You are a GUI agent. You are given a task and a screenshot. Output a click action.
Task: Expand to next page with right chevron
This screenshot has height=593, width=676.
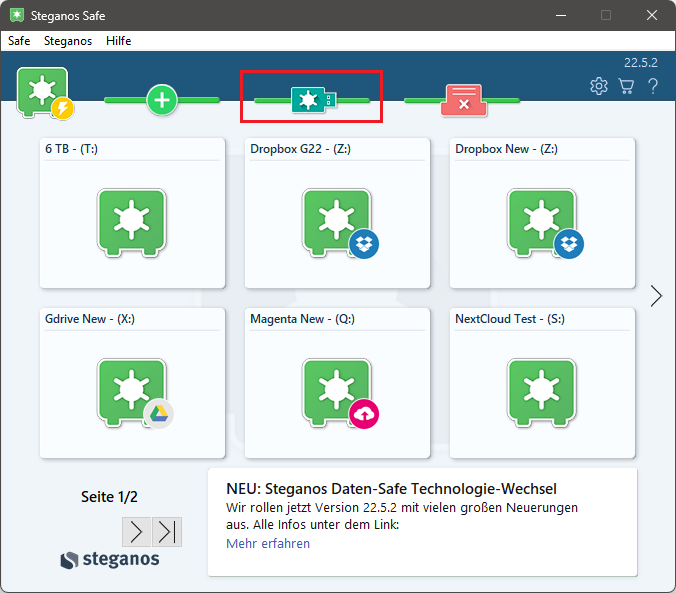(656, 296)
